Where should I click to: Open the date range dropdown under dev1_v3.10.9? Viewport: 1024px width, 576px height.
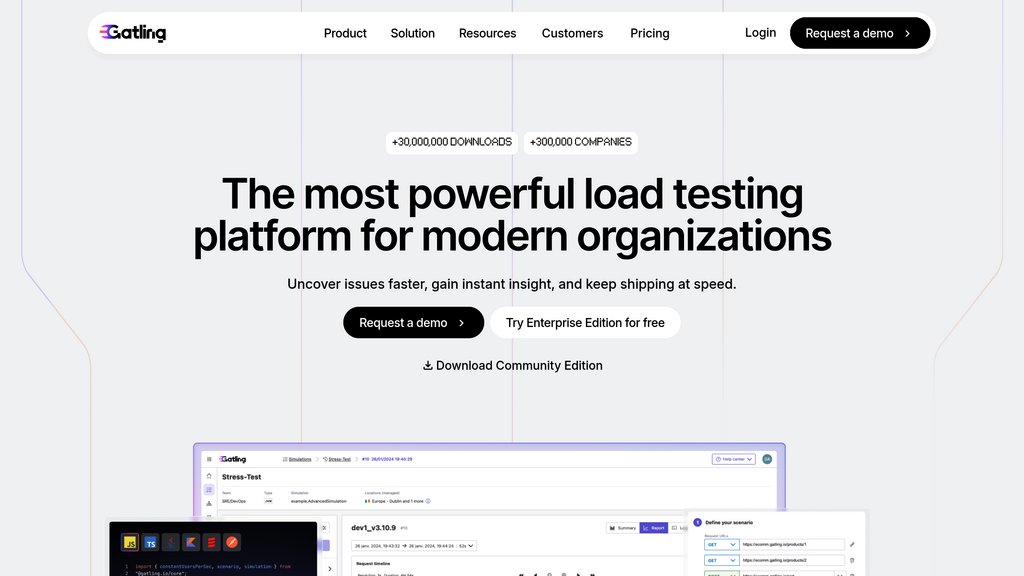(414, 545)
